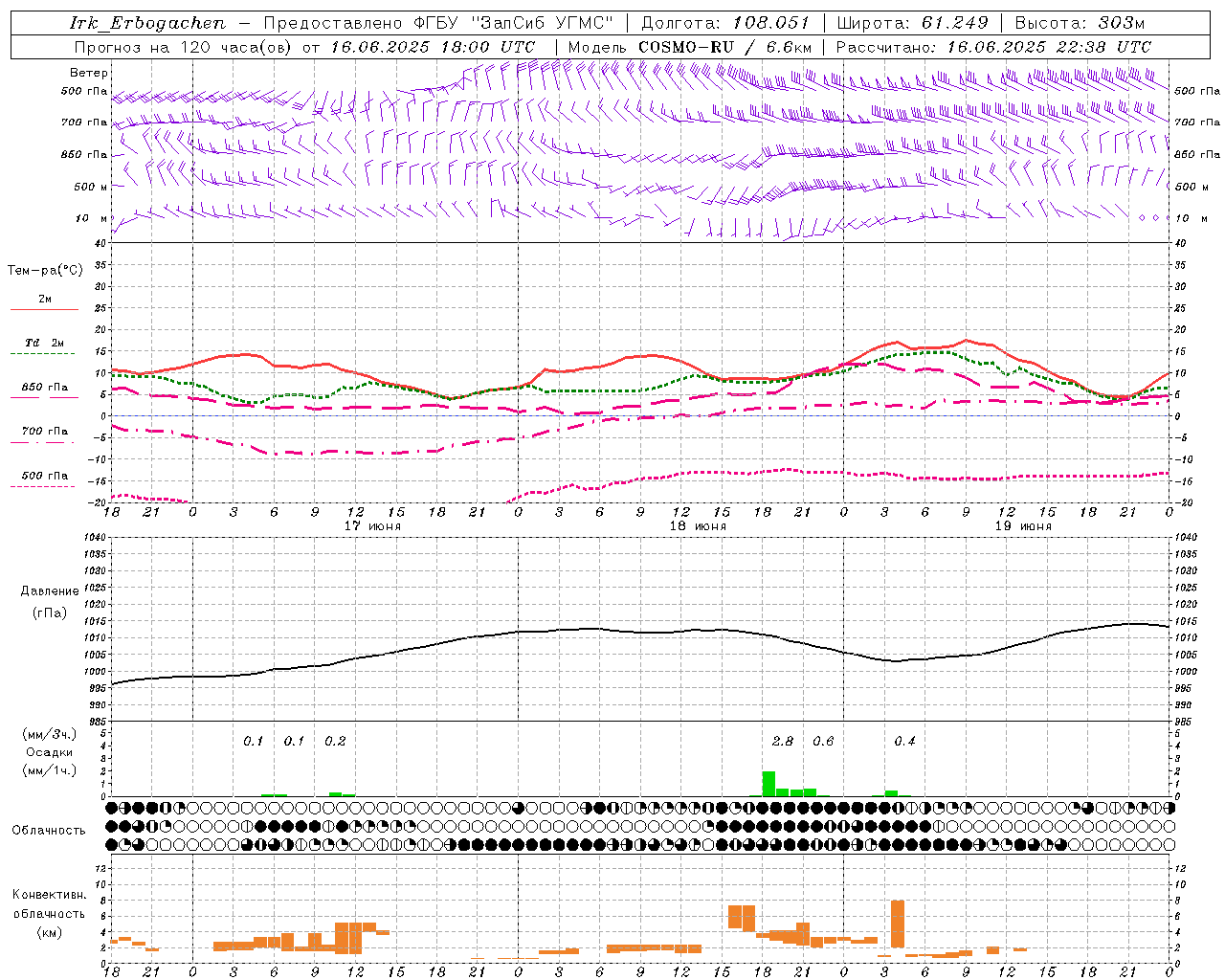Click the "Прогноз на 120 часа(ов)" text
Screen dimensions: 1225x980
pos(184,47)
